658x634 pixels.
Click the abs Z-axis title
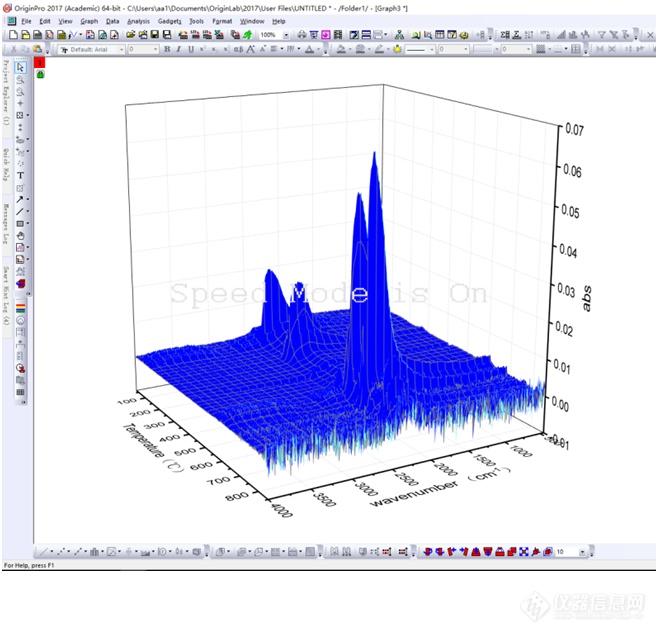[x=586, y=298]
